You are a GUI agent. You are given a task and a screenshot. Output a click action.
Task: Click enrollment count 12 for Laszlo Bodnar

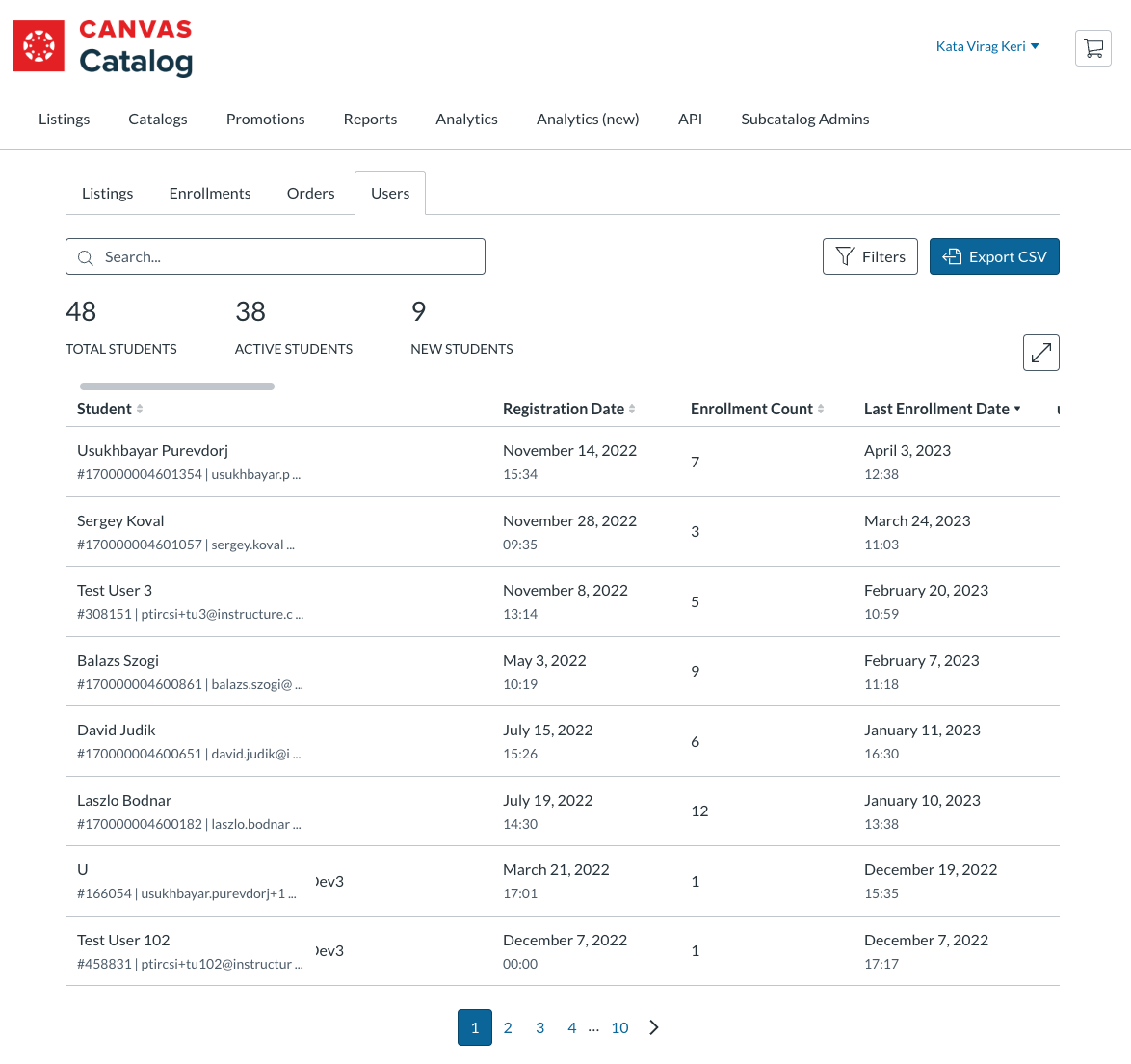(699, 811)
